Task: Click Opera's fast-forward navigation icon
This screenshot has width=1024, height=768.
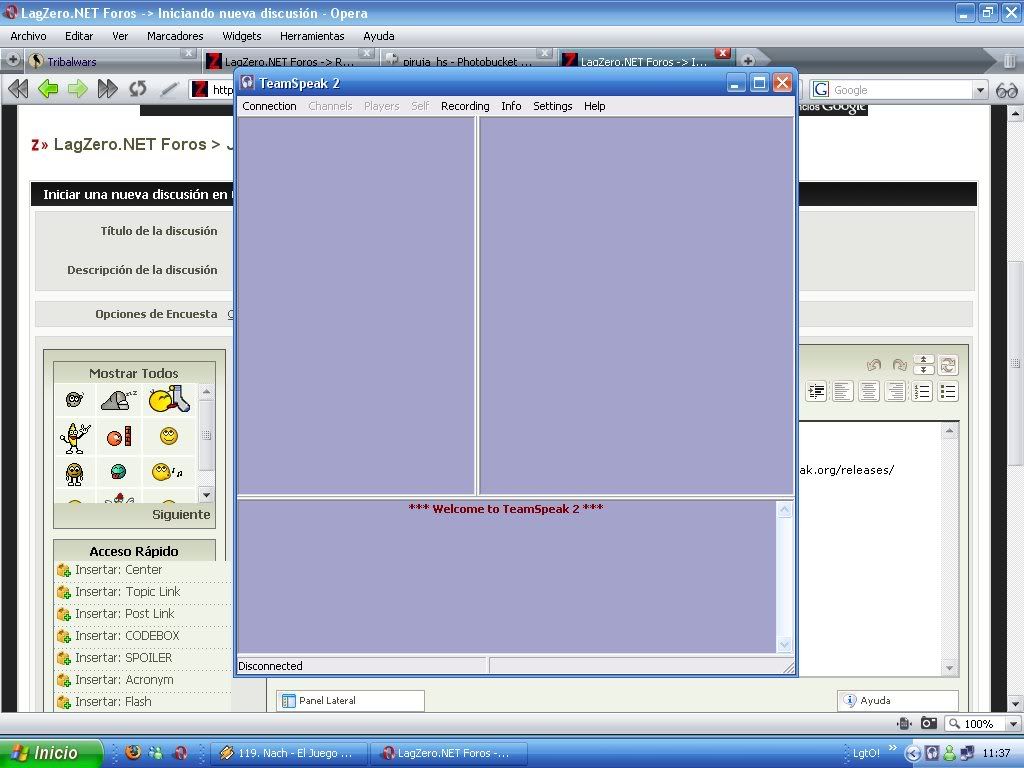Action: pos(107,88)
